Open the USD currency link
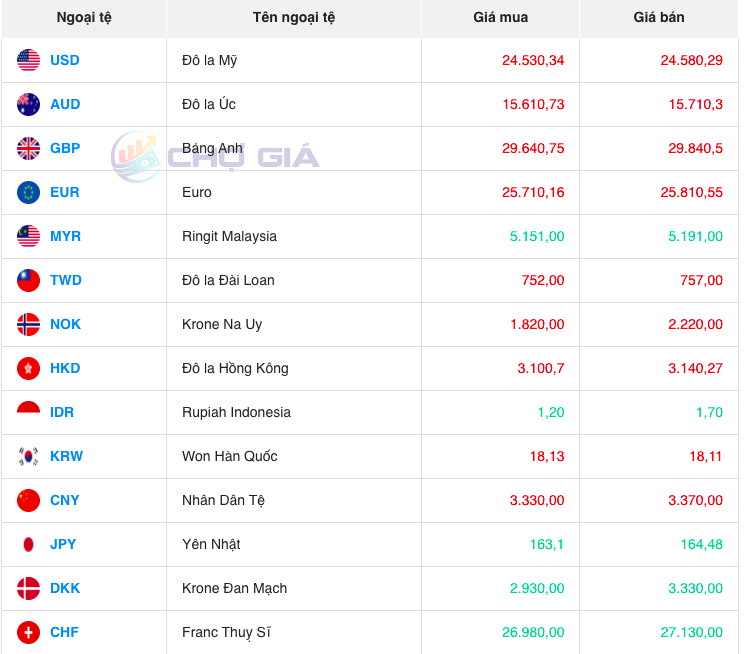This screenshot has height=654, width=744. tap(64, 60)
